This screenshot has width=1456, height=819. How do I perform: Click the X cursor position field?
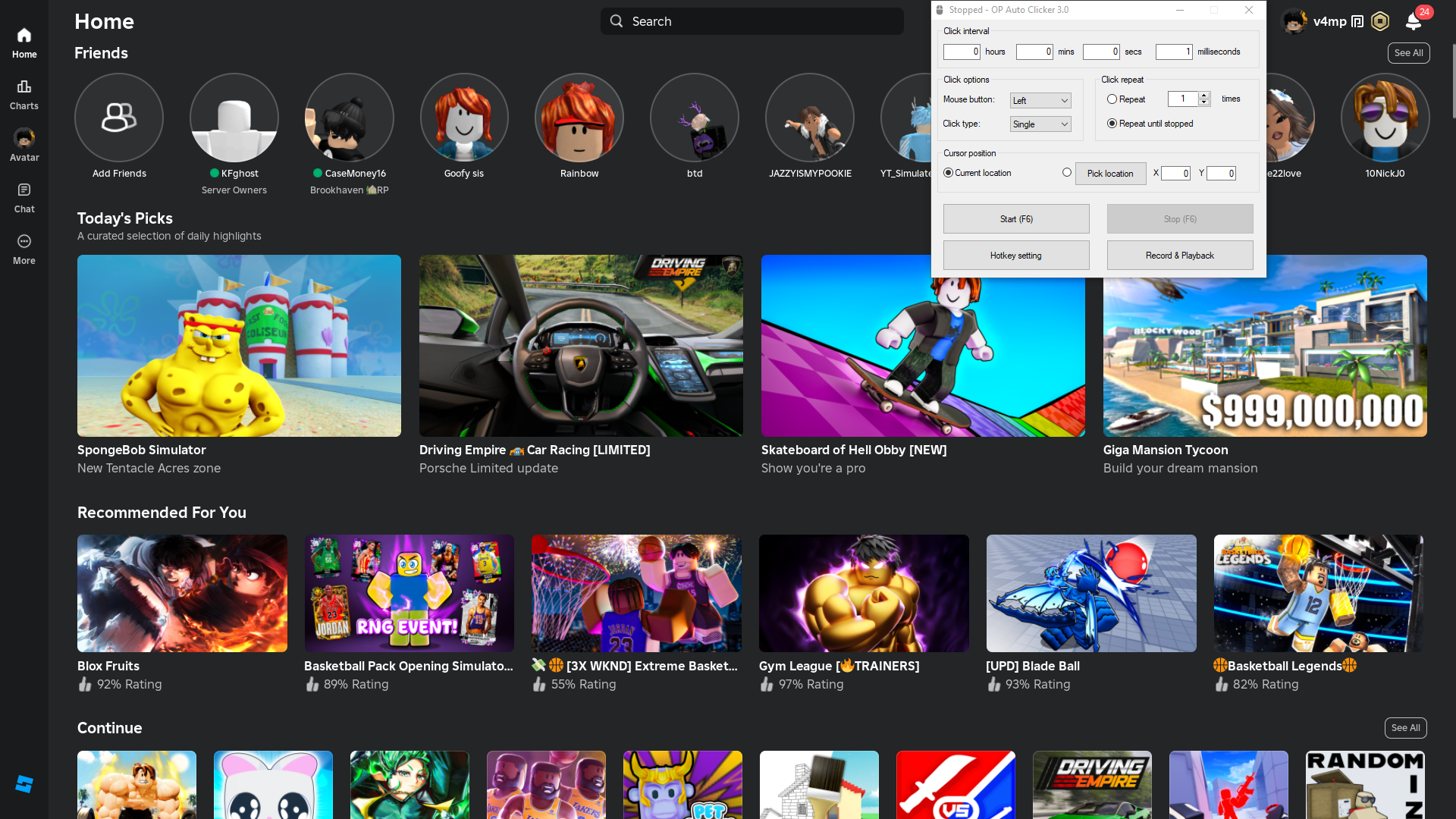[1175, 174]
